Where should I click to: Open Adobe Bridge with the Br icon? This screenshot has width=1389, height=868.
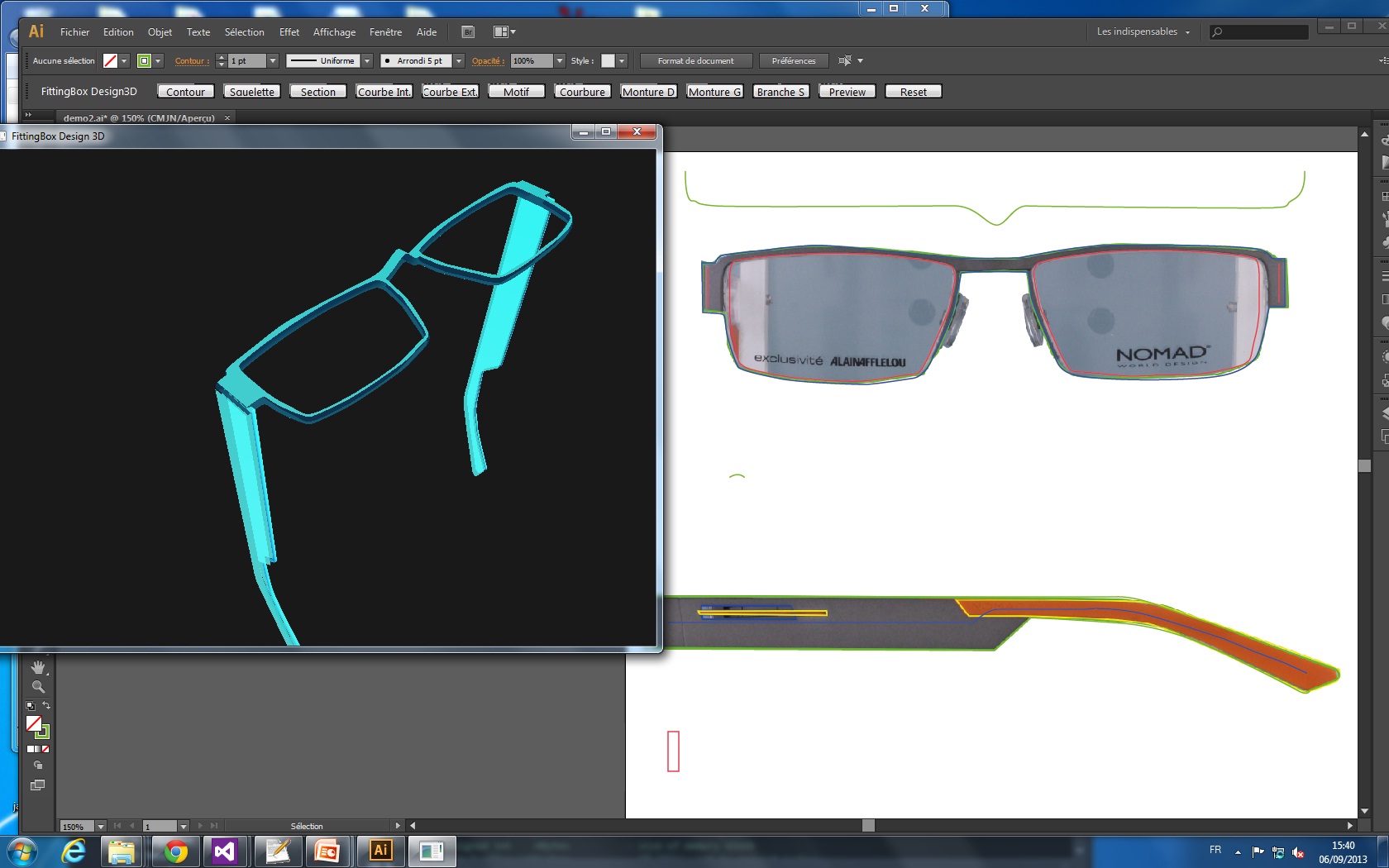click(x=468, y=32)
